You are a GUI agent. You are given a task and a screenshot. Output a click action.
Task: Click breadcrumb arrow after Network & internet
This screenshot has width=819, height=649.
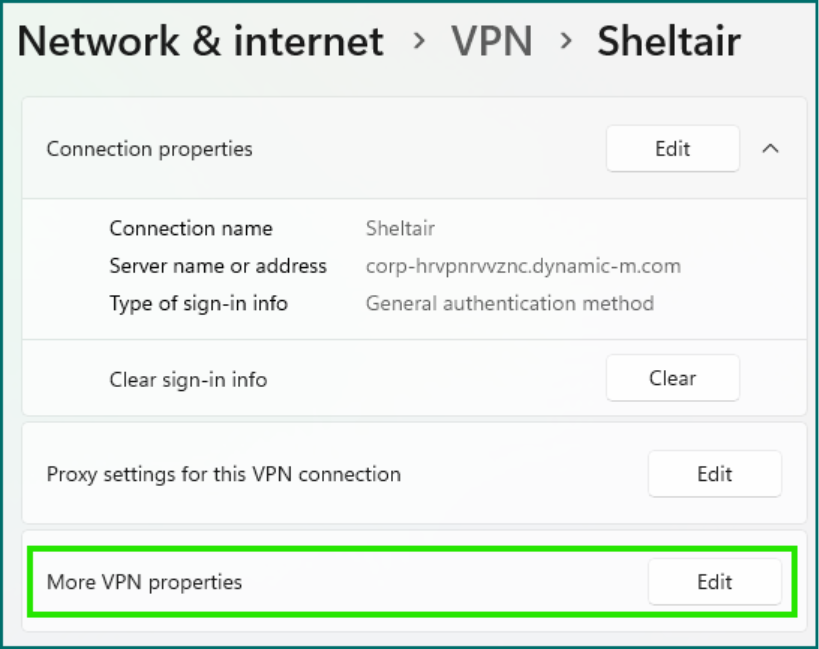click(419, 43)
